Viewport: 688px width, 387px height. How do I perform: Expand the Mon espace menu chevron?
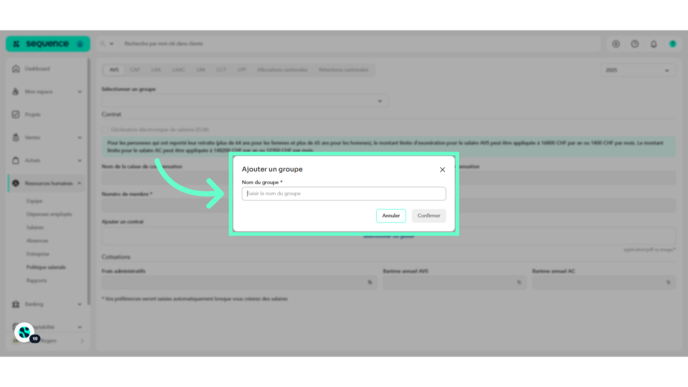point(79,92)
